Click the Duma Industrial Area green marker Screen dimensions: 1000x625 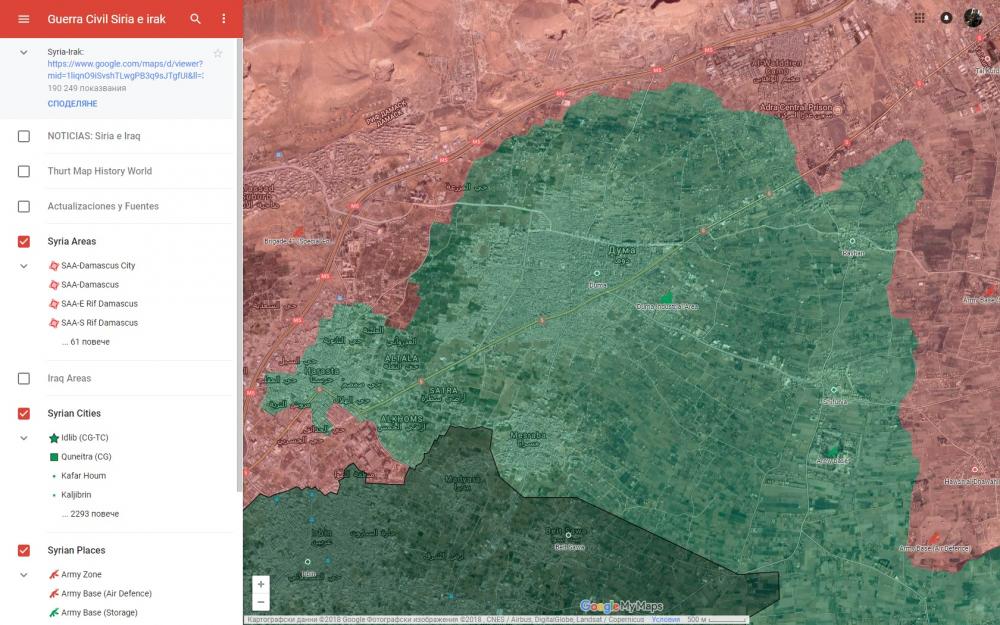[x=666, y=297]
